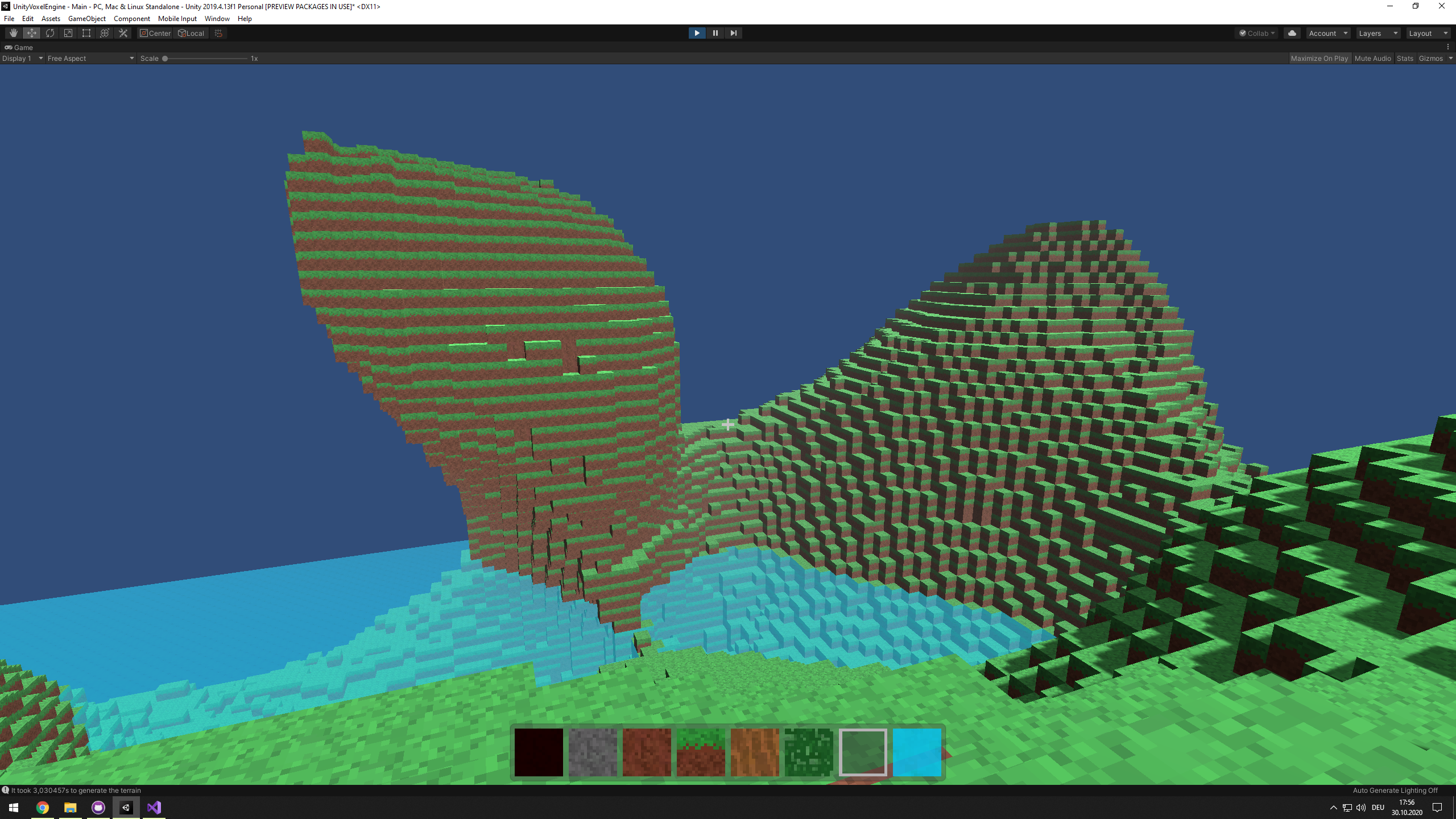The image size is (1456, 819).
Task: Open the Layers dropdown
Action: [1378, 33]
